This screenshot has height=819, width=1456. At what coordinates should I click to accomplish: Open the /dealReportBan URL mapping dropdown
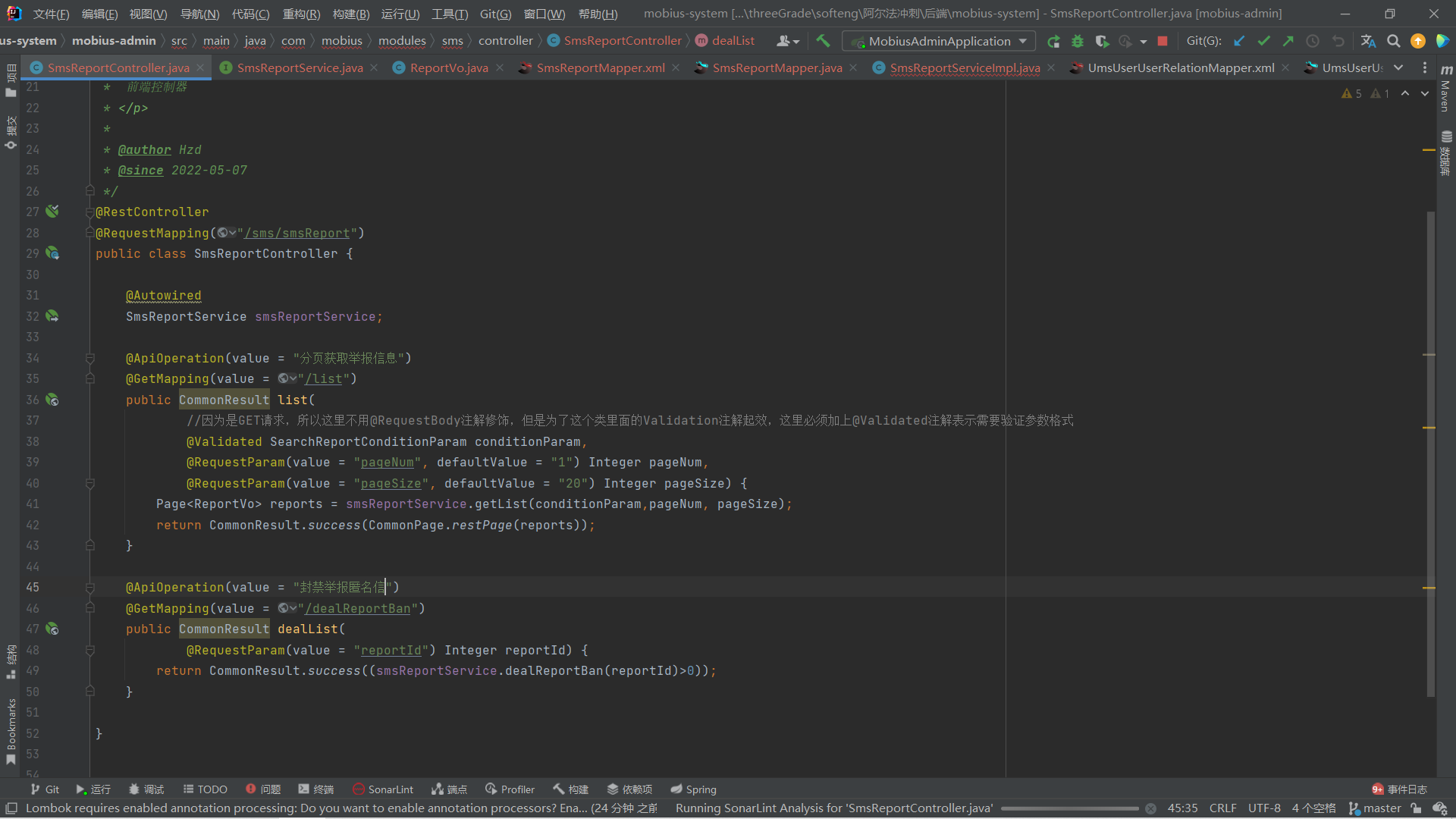tap(287, 608)
